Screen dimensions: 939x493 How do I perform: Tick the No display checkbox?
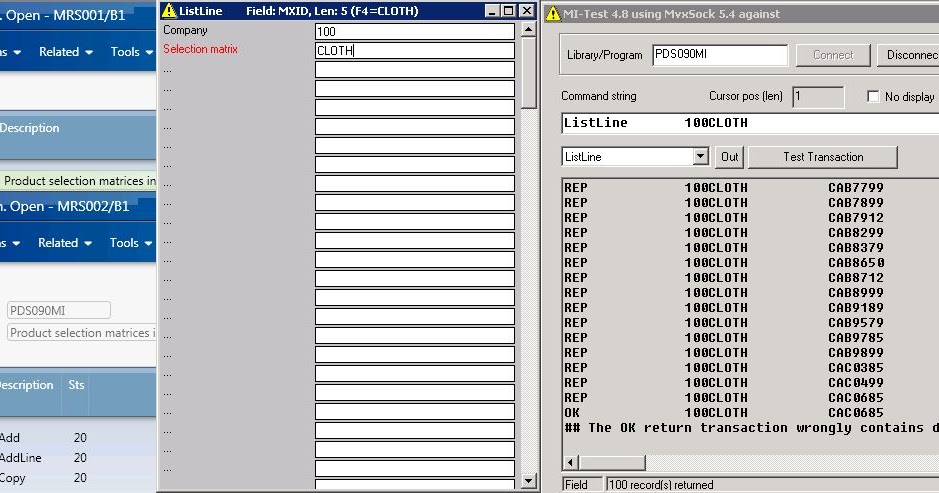(x=873, y=96)
